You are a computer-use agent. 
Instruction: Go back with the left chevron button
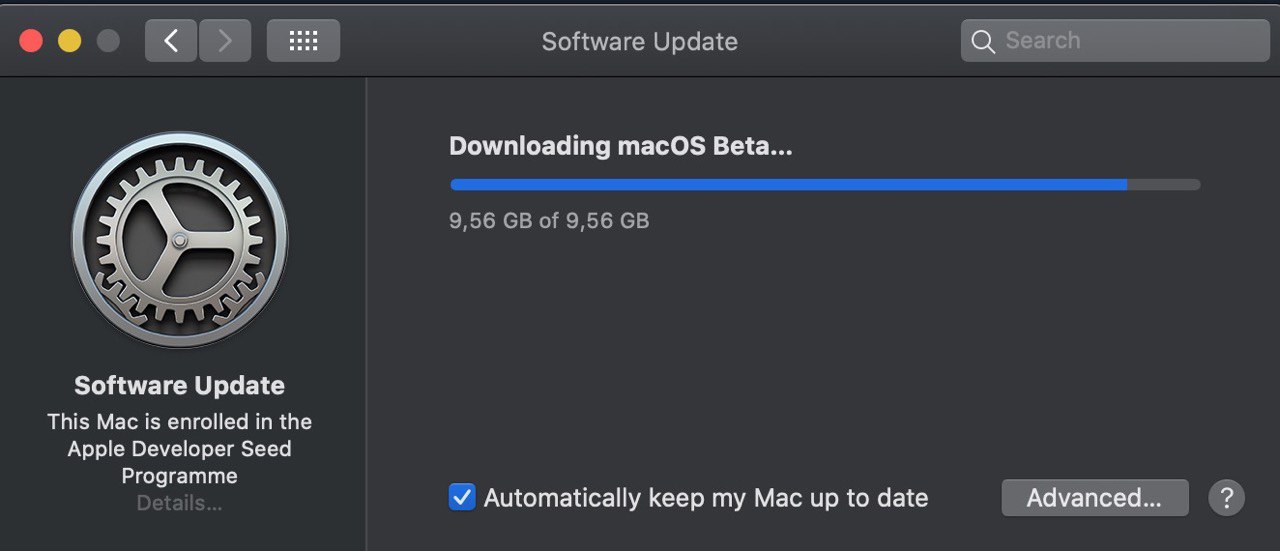(x=171, y=41)
